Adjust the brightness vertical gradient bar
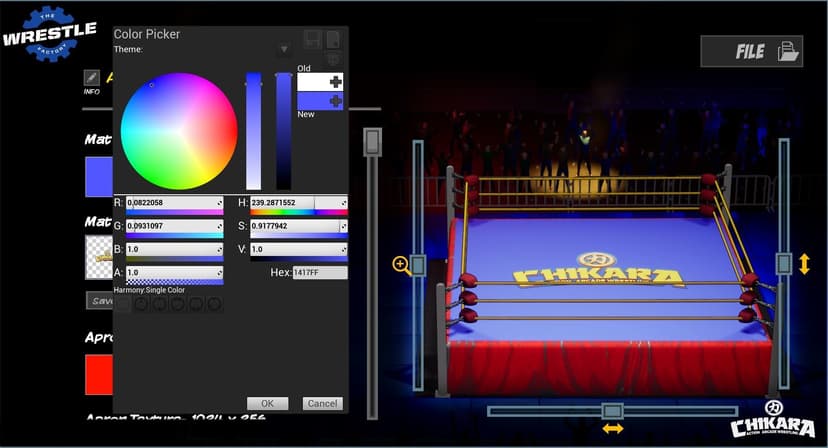The width and height of the screenshot is (828, 448). (284, 131)
